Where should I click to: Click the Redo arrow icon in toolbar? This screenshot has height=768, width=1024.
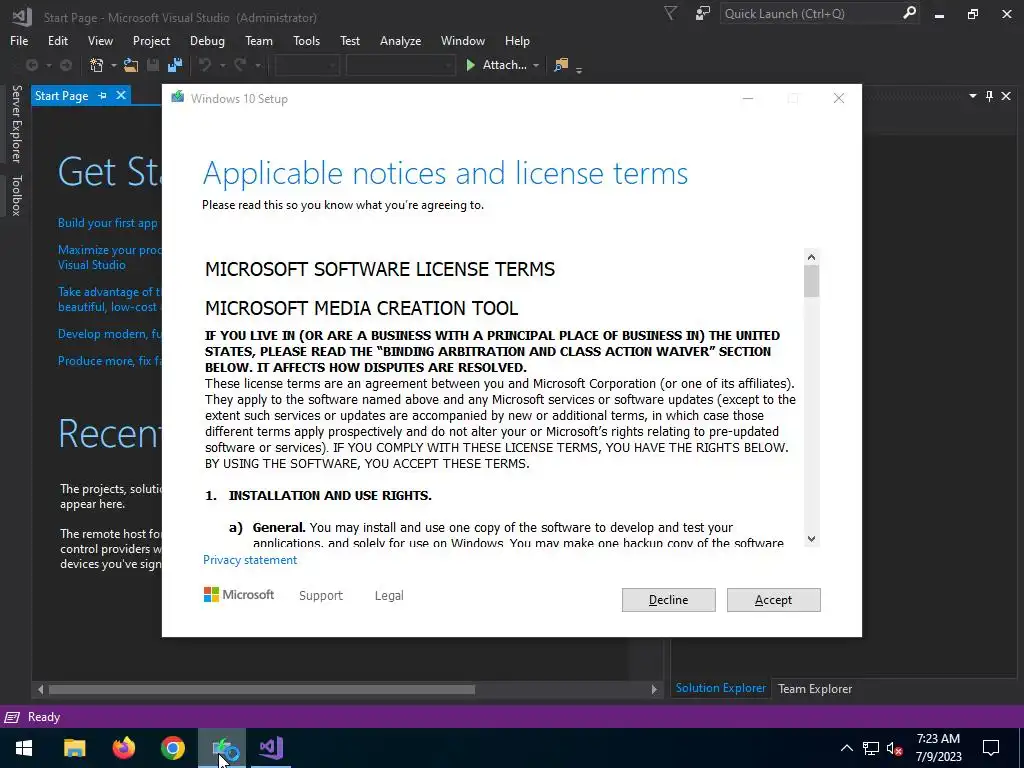coord(240,65)
